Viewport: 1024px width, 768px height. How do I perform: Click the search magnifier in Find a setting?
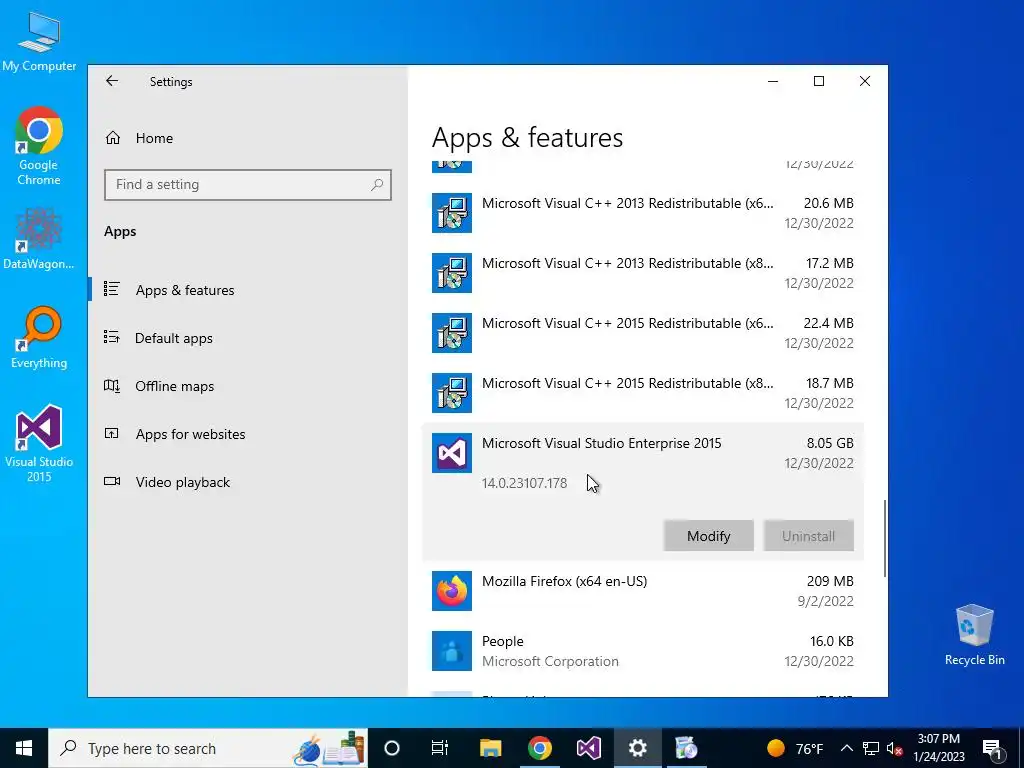coord(377,185)
